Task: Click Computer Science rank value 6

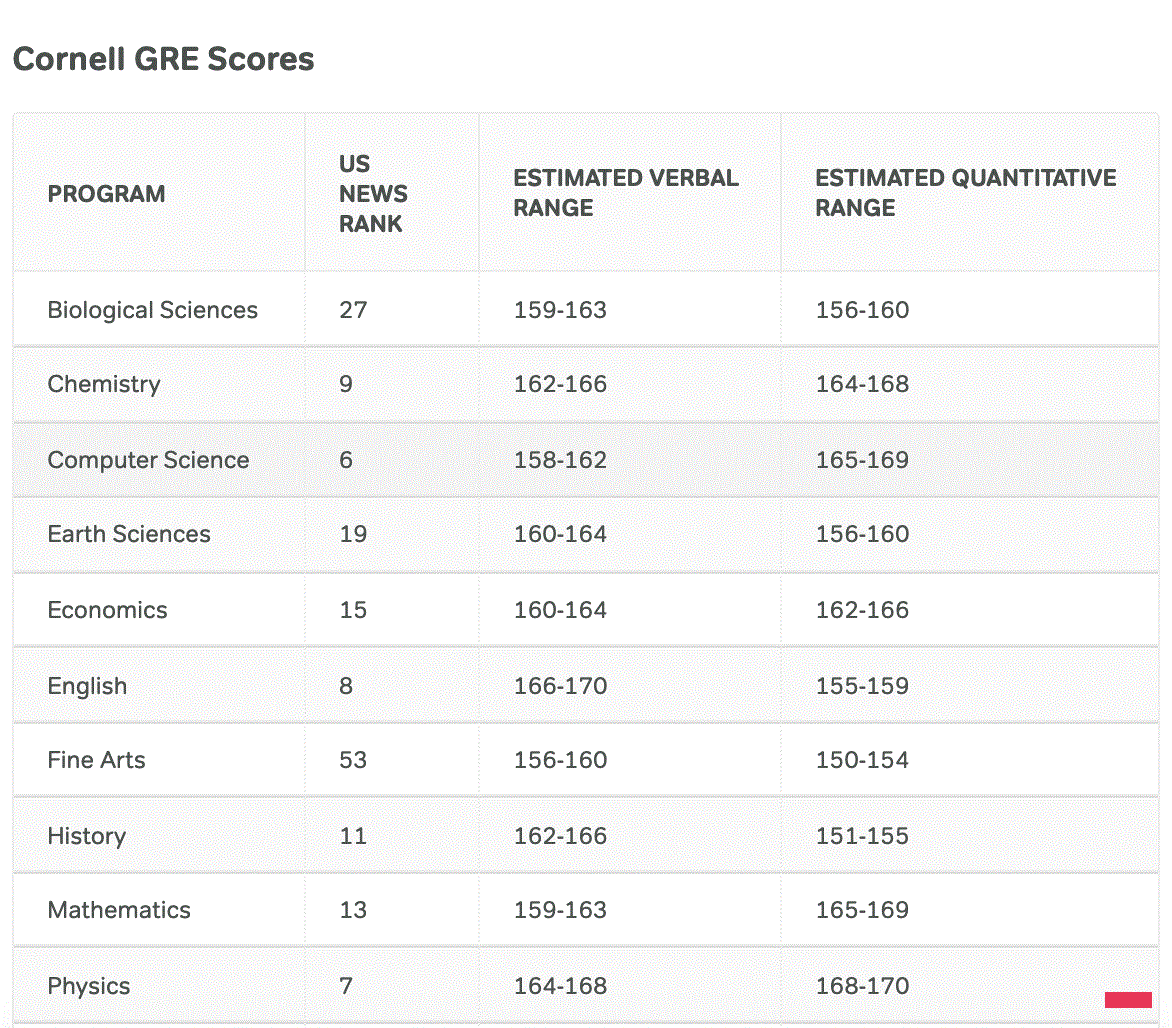Action: [x=346, y=460]
